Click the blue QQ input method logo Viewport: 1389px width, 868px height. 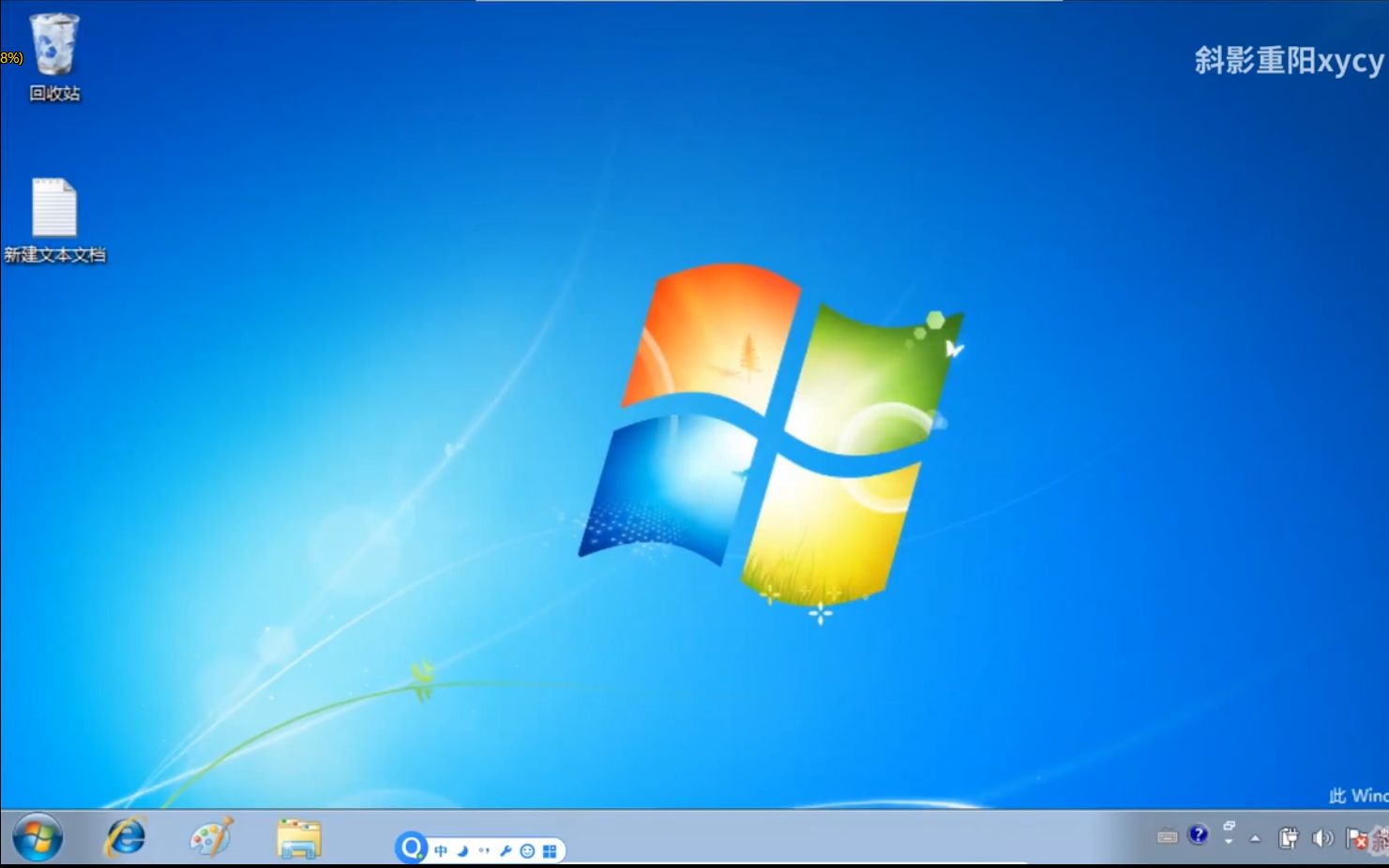coord(411,848)
